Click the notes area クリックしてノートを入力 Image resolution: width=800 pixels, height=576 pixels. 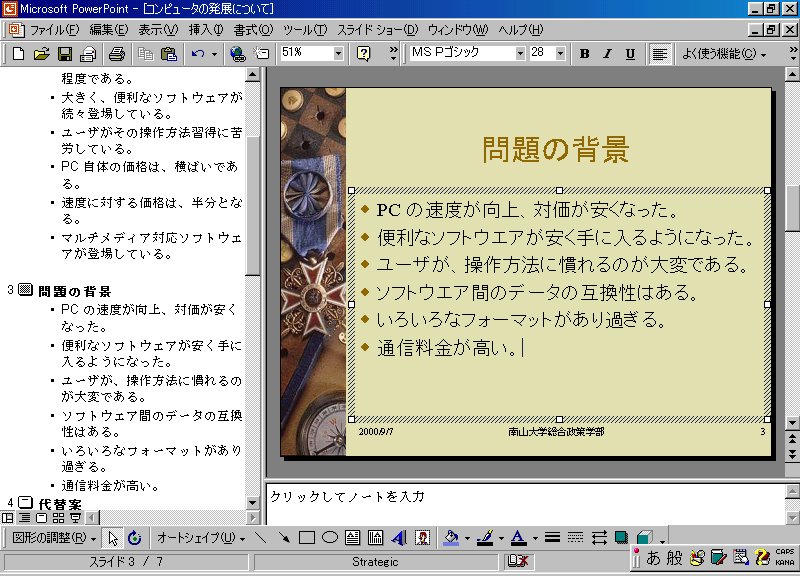click(x=346, y=496)
